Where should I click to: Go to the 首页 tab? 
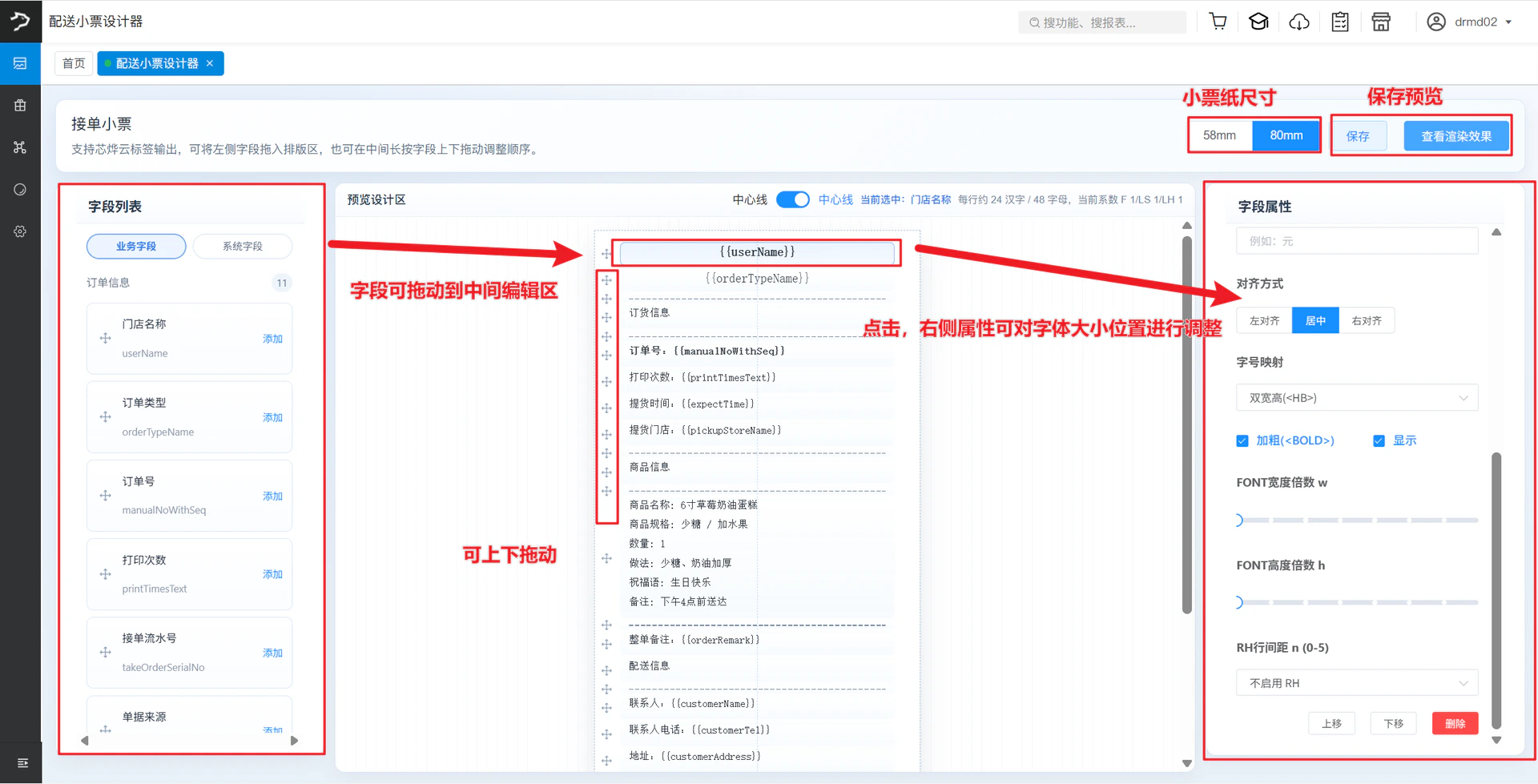pyautogui.click(x=74, y=63)
